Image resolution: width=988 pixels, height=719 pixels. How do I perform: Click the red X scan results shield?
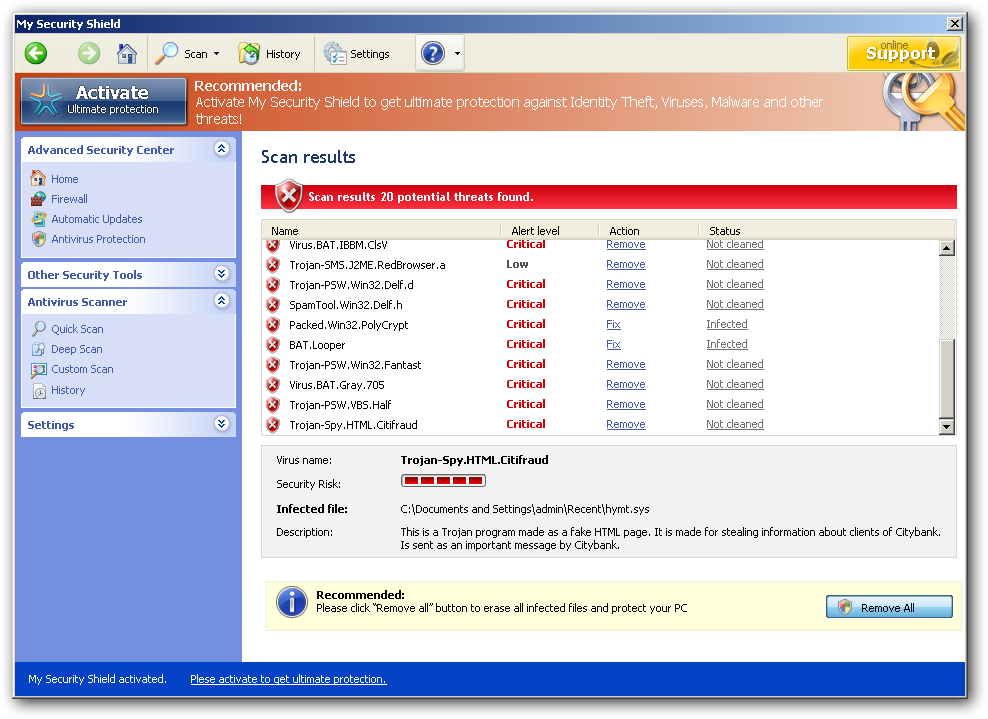289,195
